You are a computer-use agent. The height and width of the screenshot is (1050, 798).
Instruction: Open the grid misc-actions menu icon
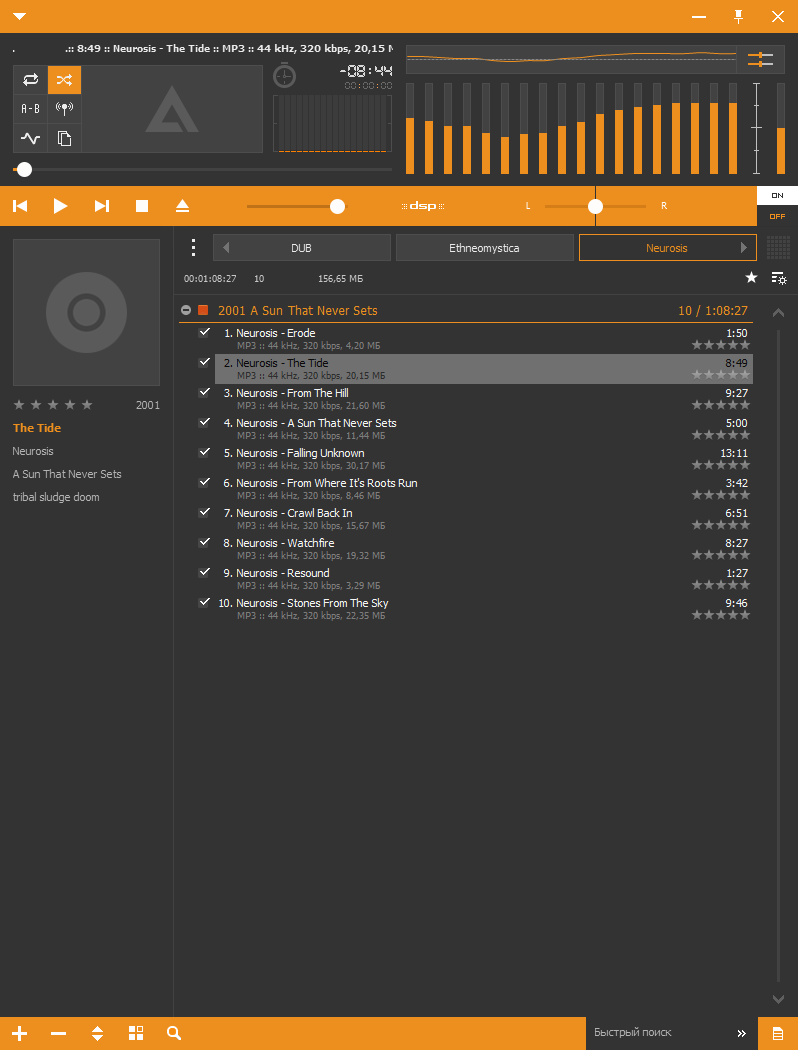pyautogui.click(x=136, y=1033)
